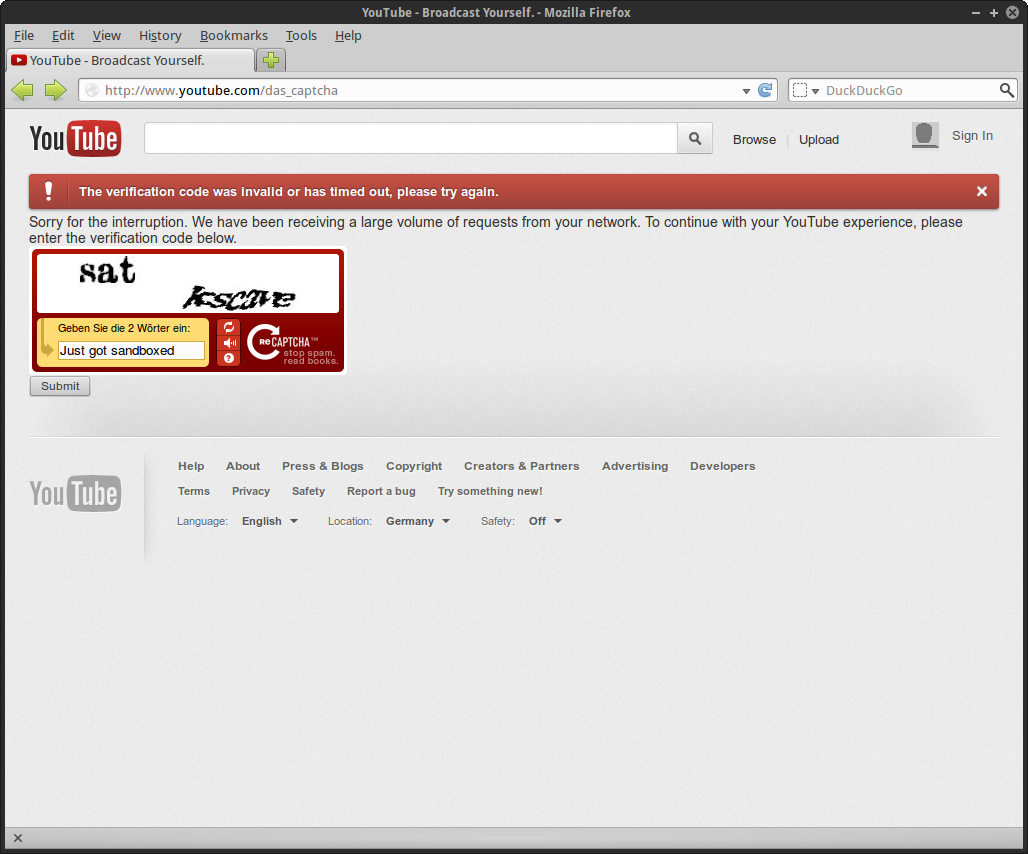The height and width of the screenshot is (854, 1028).
Task: Open the footer Safety link
Action: tap(308, 491)
